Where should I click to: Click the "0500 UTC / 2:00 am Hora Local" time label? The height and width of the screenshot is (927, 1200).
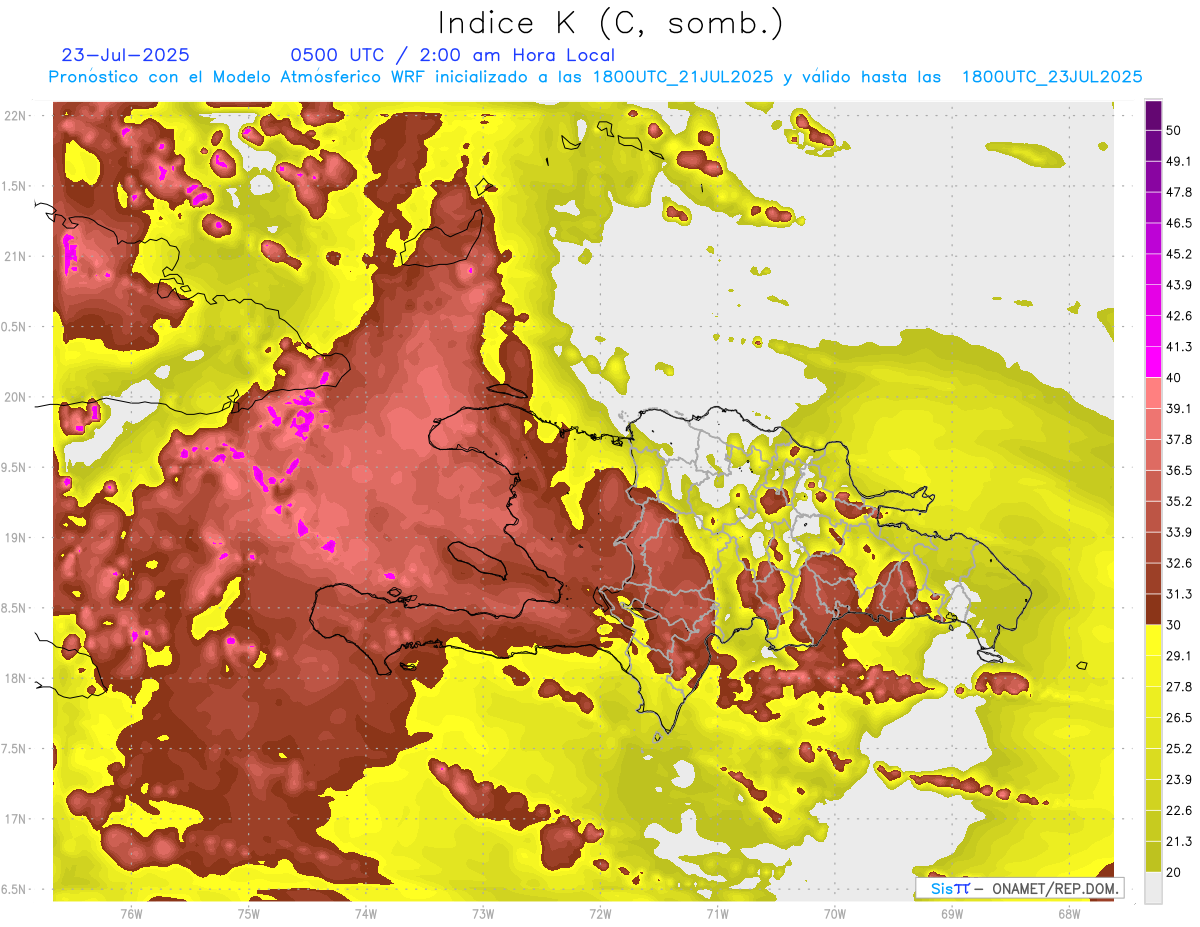(x=452, y=55)
